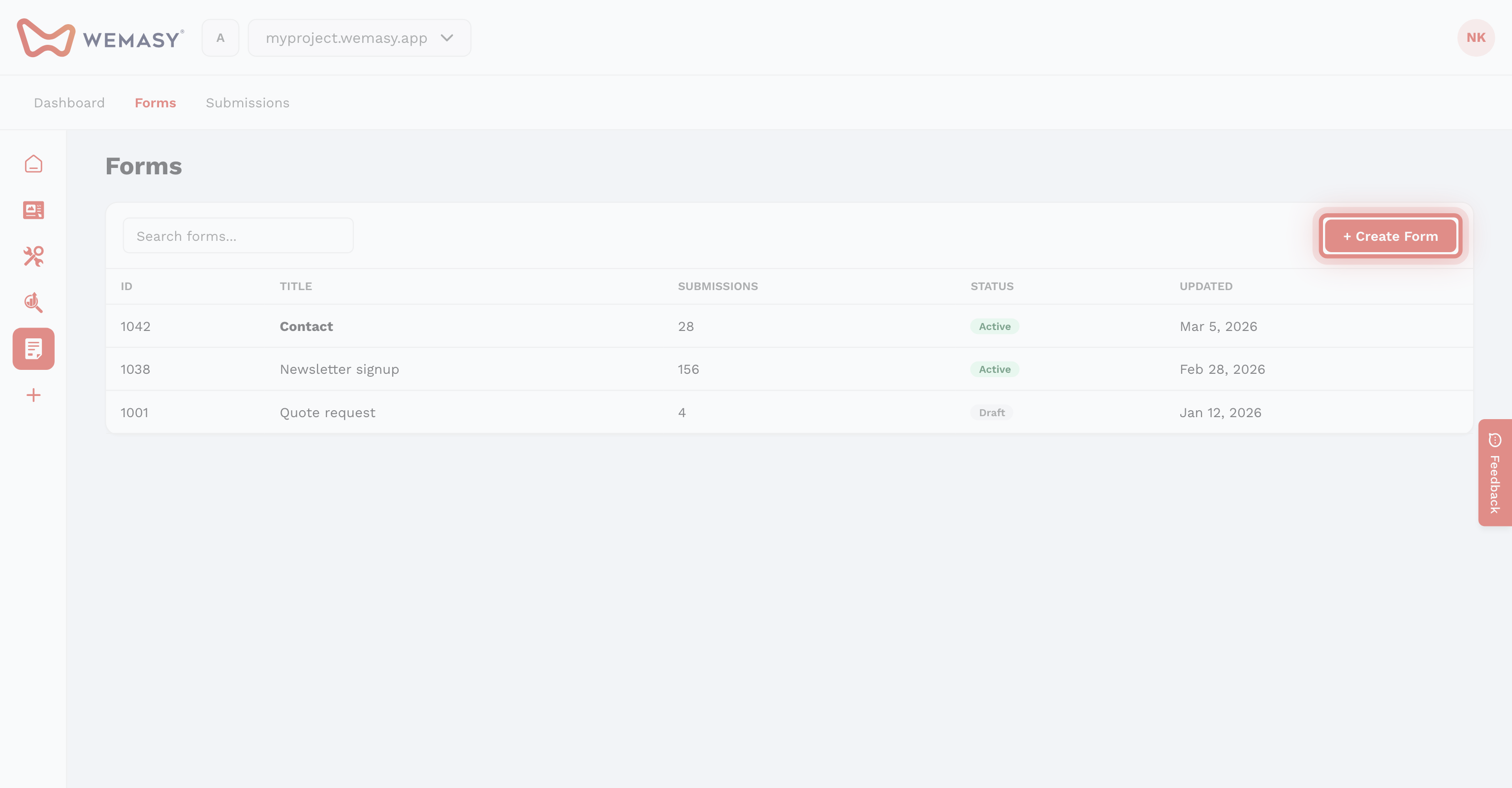Select the Forms tab
Viewport: 1512px width, 788px height.
pyautogui.click(x=156, y=103)
